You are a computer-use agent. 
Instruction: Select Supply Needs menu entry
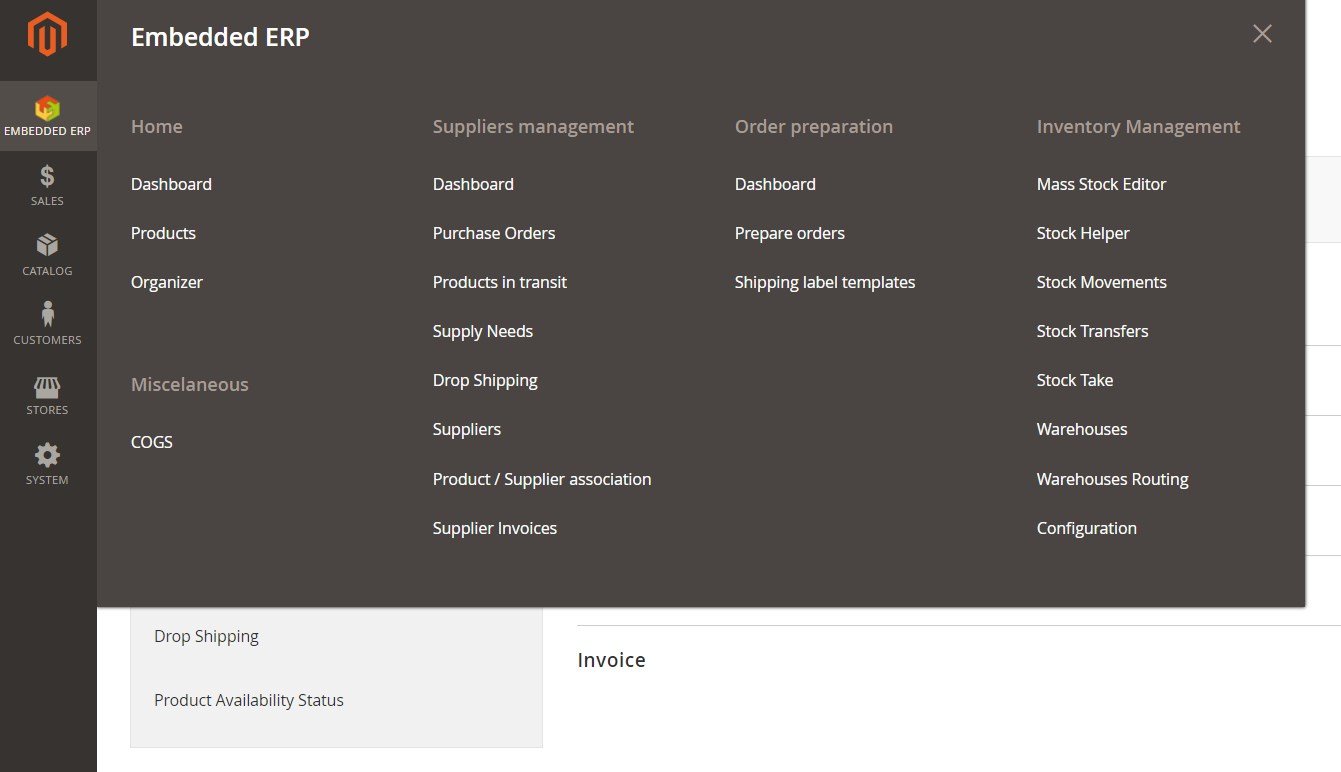coord(483,331)
